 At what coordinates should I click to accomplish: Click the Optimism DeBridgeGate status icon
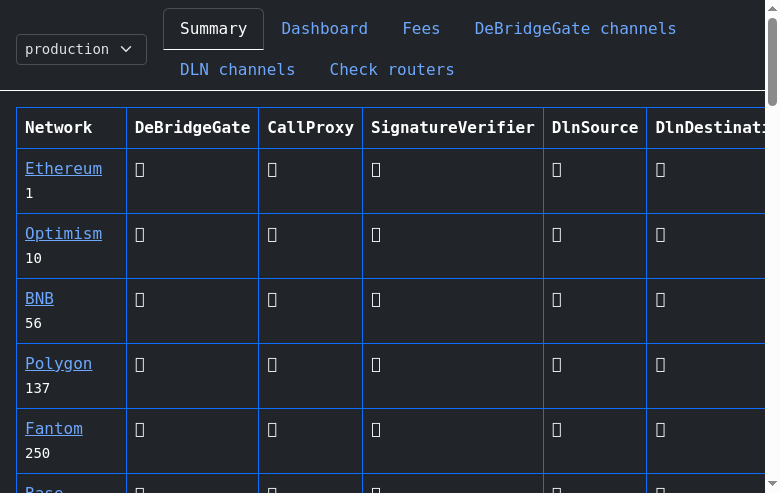[140, 235]
